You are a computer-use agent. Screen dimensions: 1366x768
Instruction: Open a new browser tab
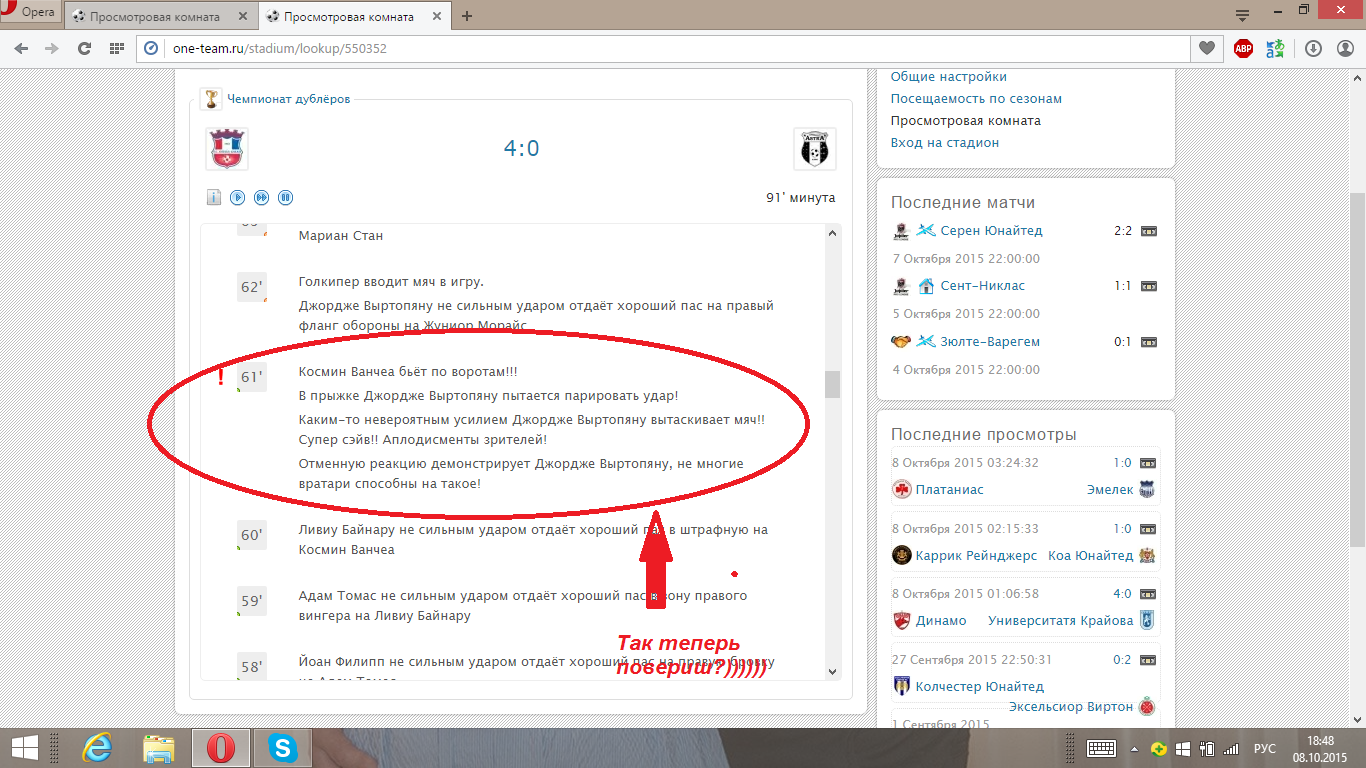[467, 16]
